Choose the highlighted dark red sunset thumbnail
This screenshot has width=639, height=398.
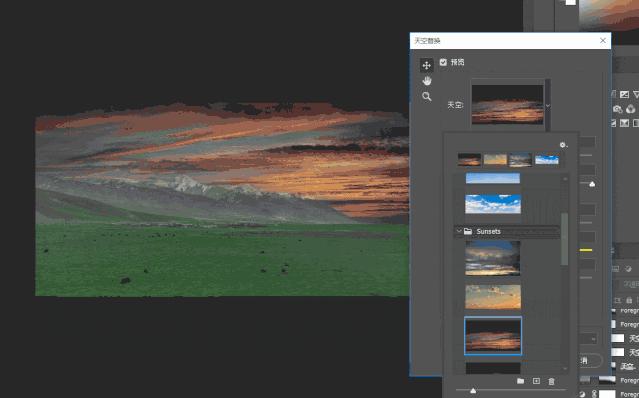(493, 336)
